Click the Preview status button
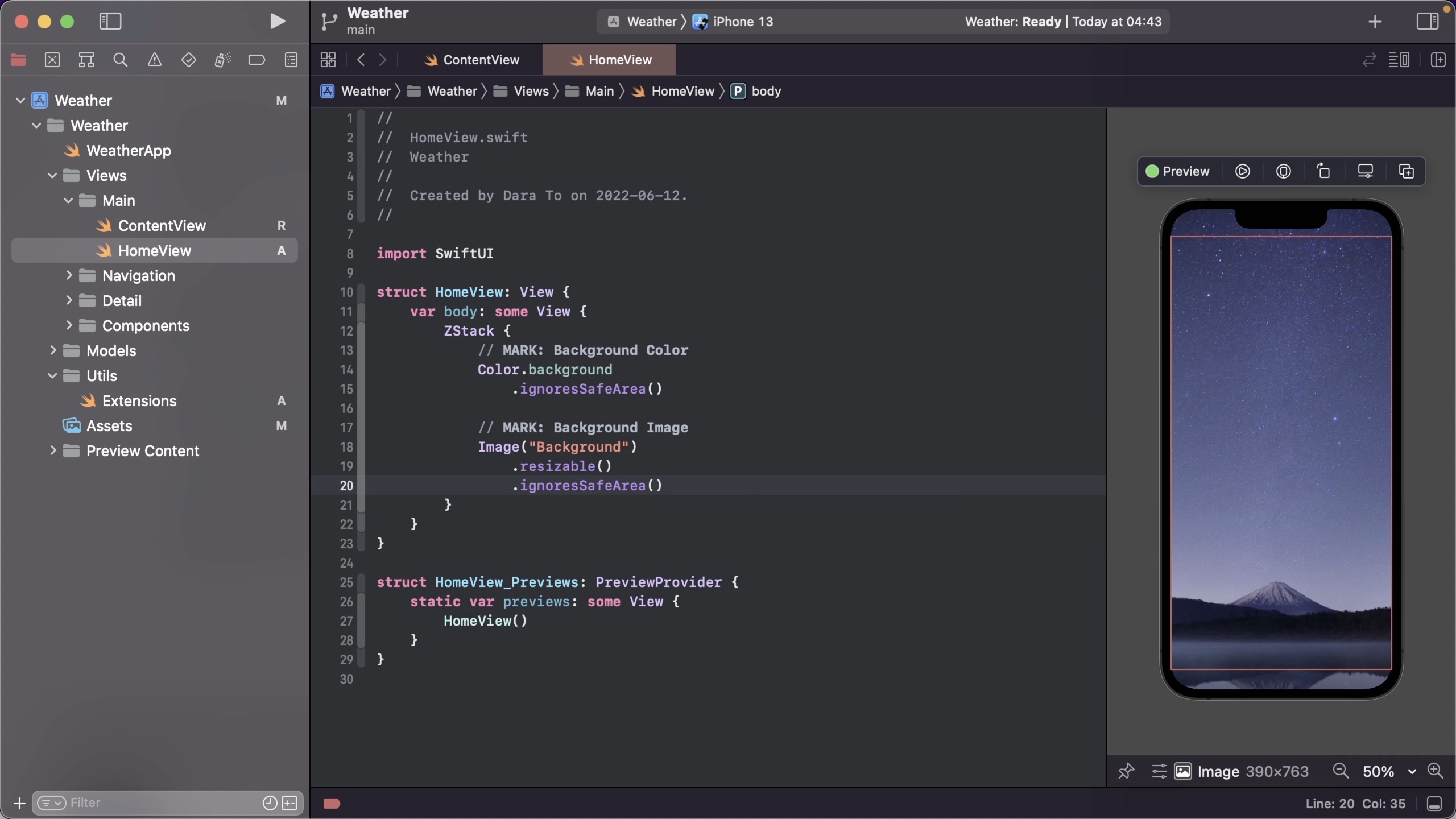 click(x=1177, y=171)
